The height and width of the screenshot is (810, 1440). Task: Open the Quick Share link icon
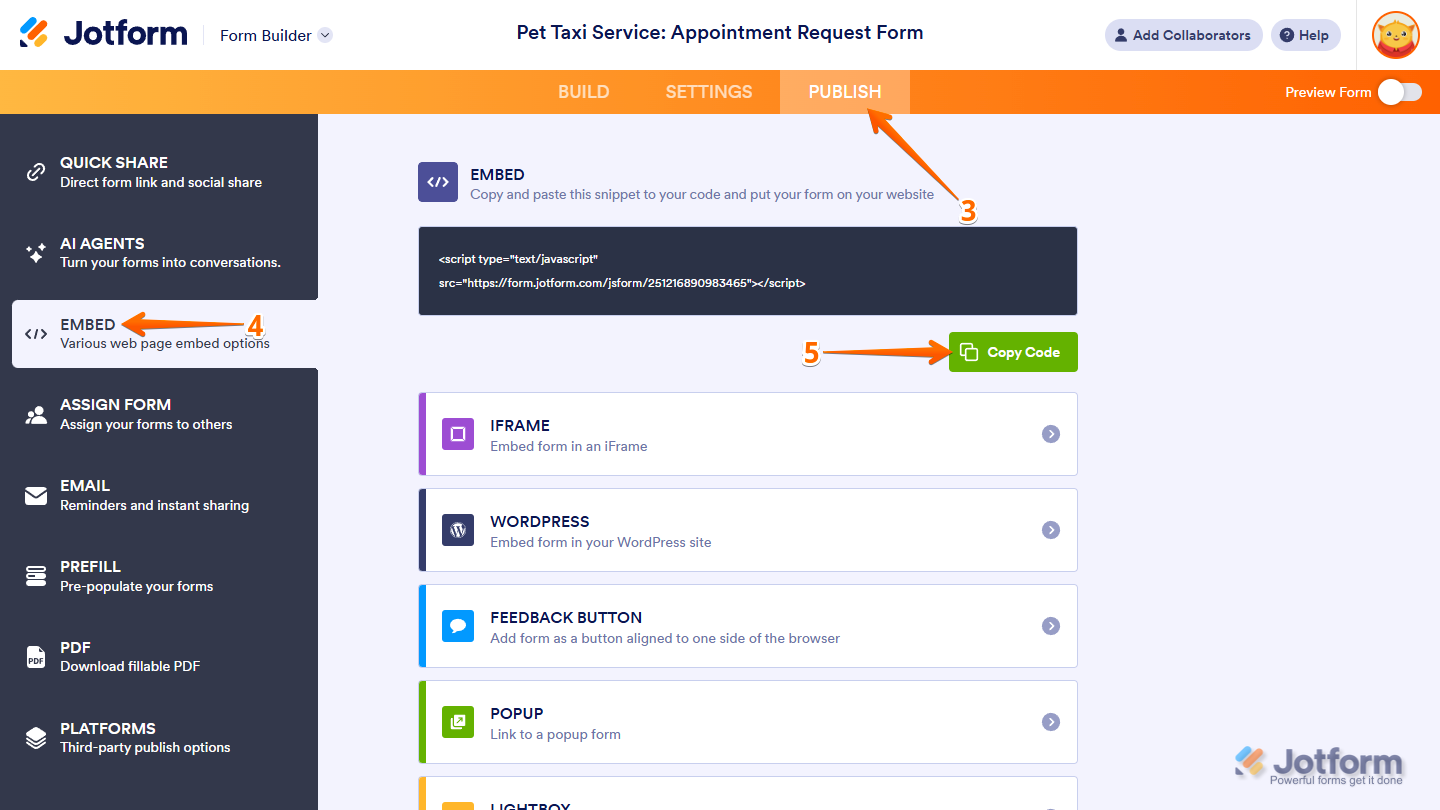click(x=36, y=172)
